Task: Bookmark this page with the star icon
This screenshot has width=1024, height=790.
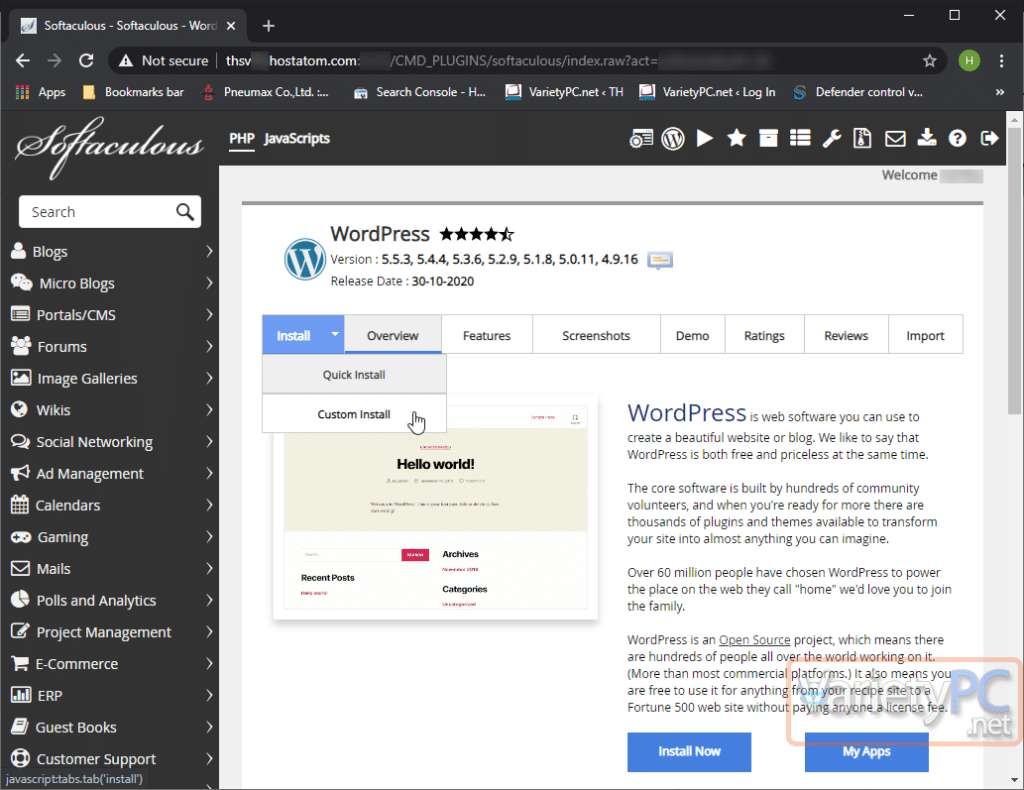Action: 929,61
